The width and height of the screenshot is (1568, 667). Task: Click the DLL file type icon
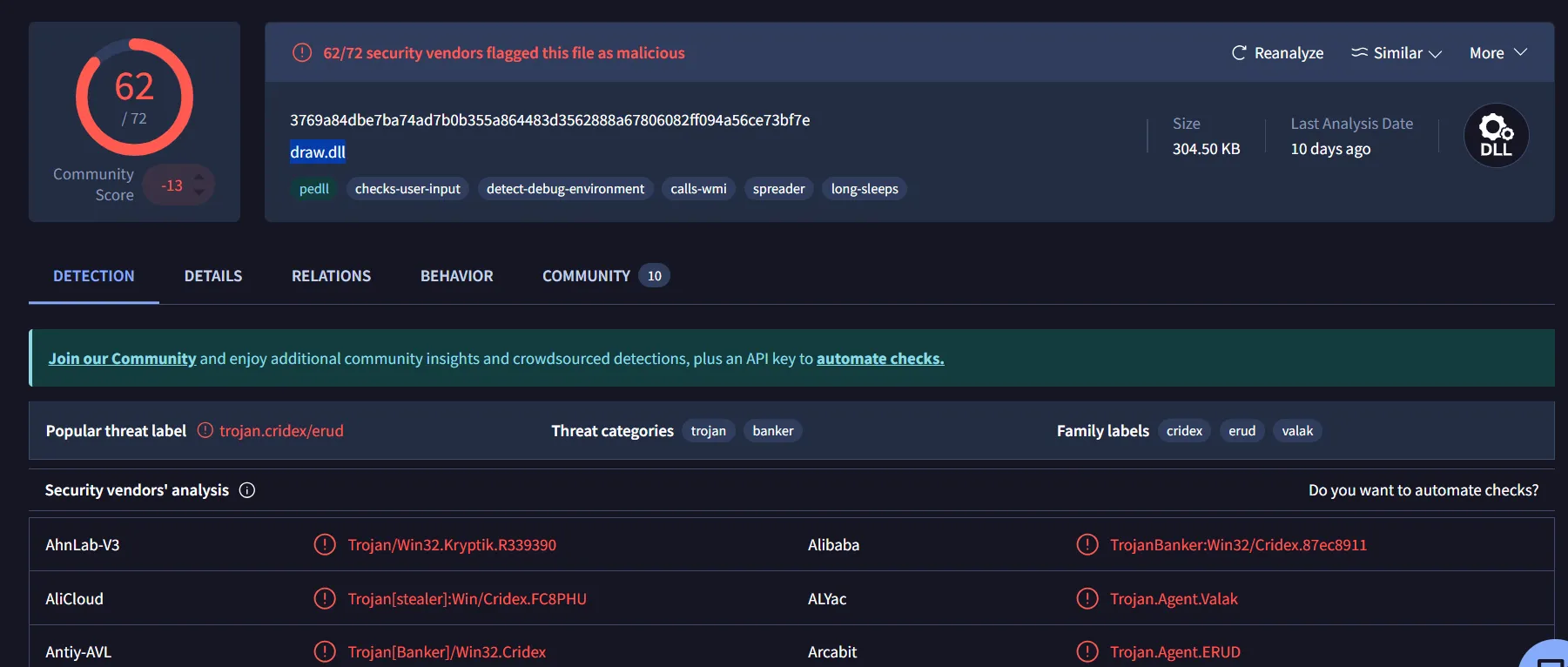point(1496,136)
